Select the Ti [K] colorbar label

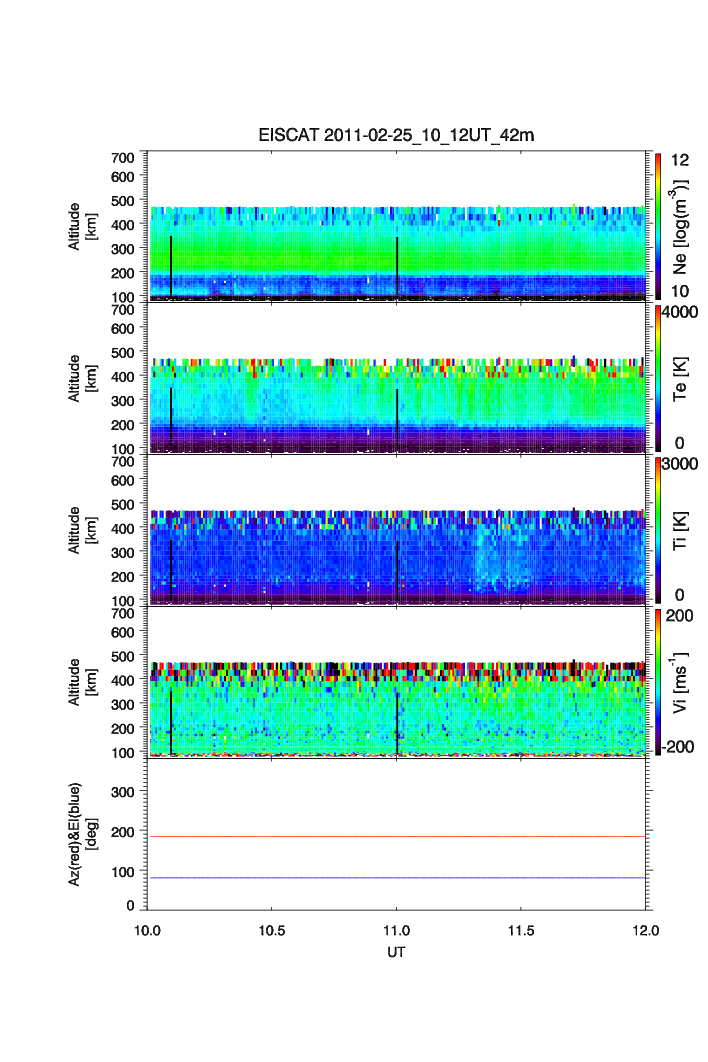point(680,530)
